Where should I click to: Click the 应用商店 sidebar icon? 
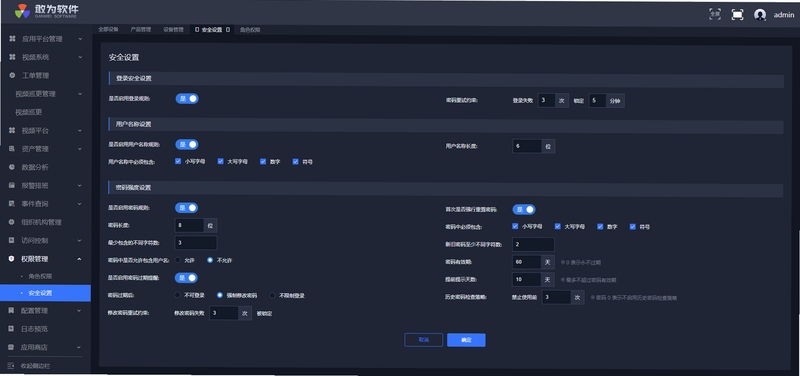click(x=12, y=347)
